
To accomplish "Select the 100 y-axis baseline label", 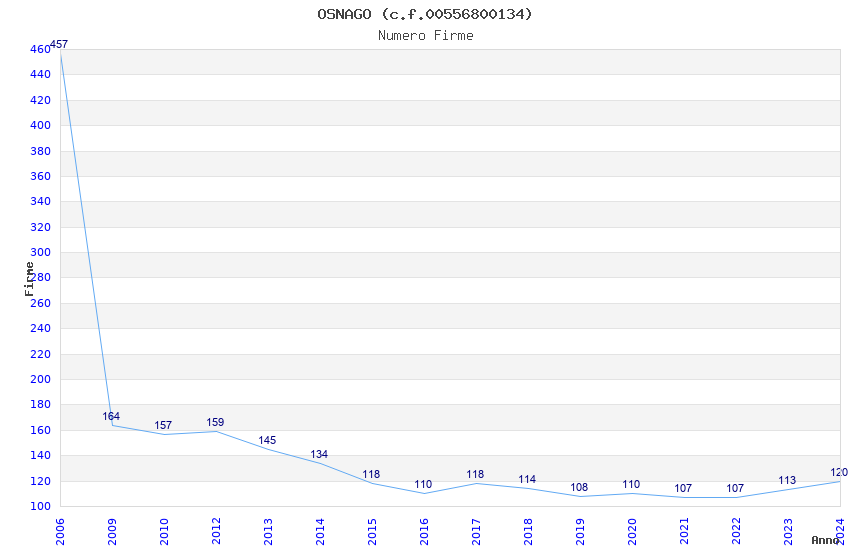I will (x=40, y=506).
